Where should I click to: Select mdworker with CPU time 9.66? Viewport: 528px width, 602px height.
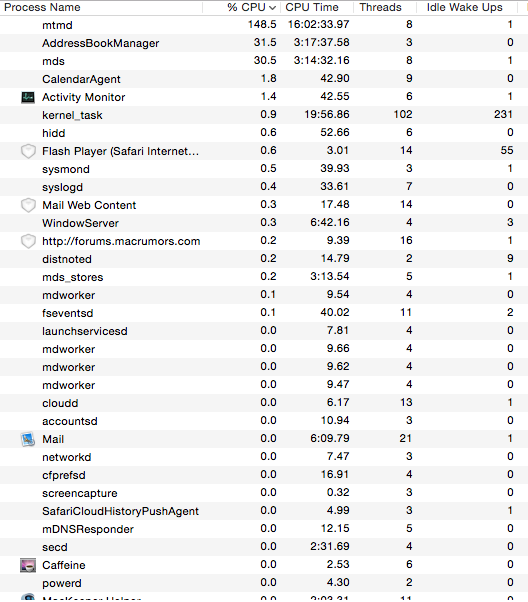[68, 349]
